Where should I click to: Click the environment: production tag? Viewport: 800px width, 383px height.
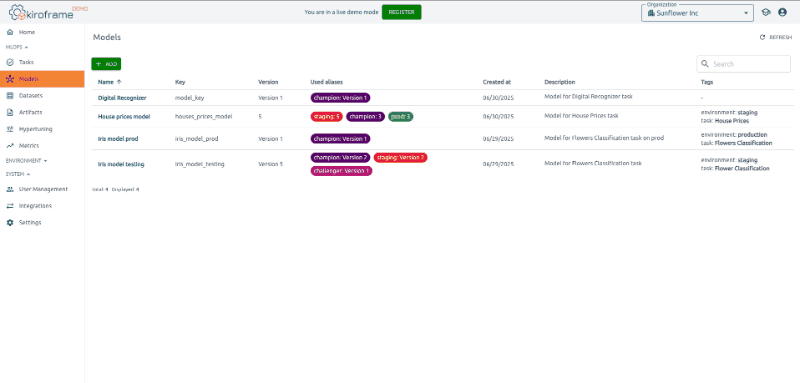click(x=734, y=135)
